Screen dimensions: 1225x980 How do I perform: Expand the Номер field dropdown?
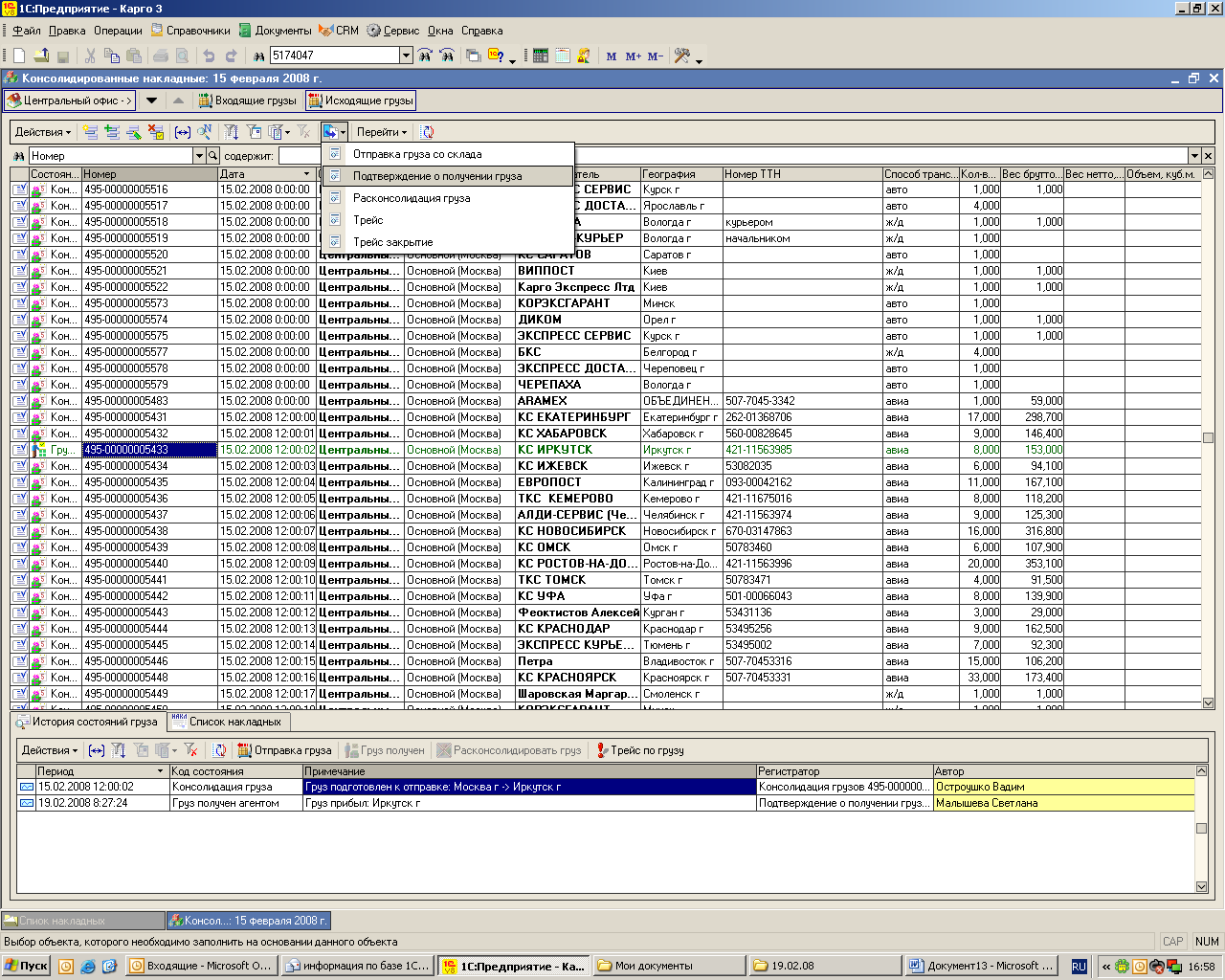tap(199, 156)
